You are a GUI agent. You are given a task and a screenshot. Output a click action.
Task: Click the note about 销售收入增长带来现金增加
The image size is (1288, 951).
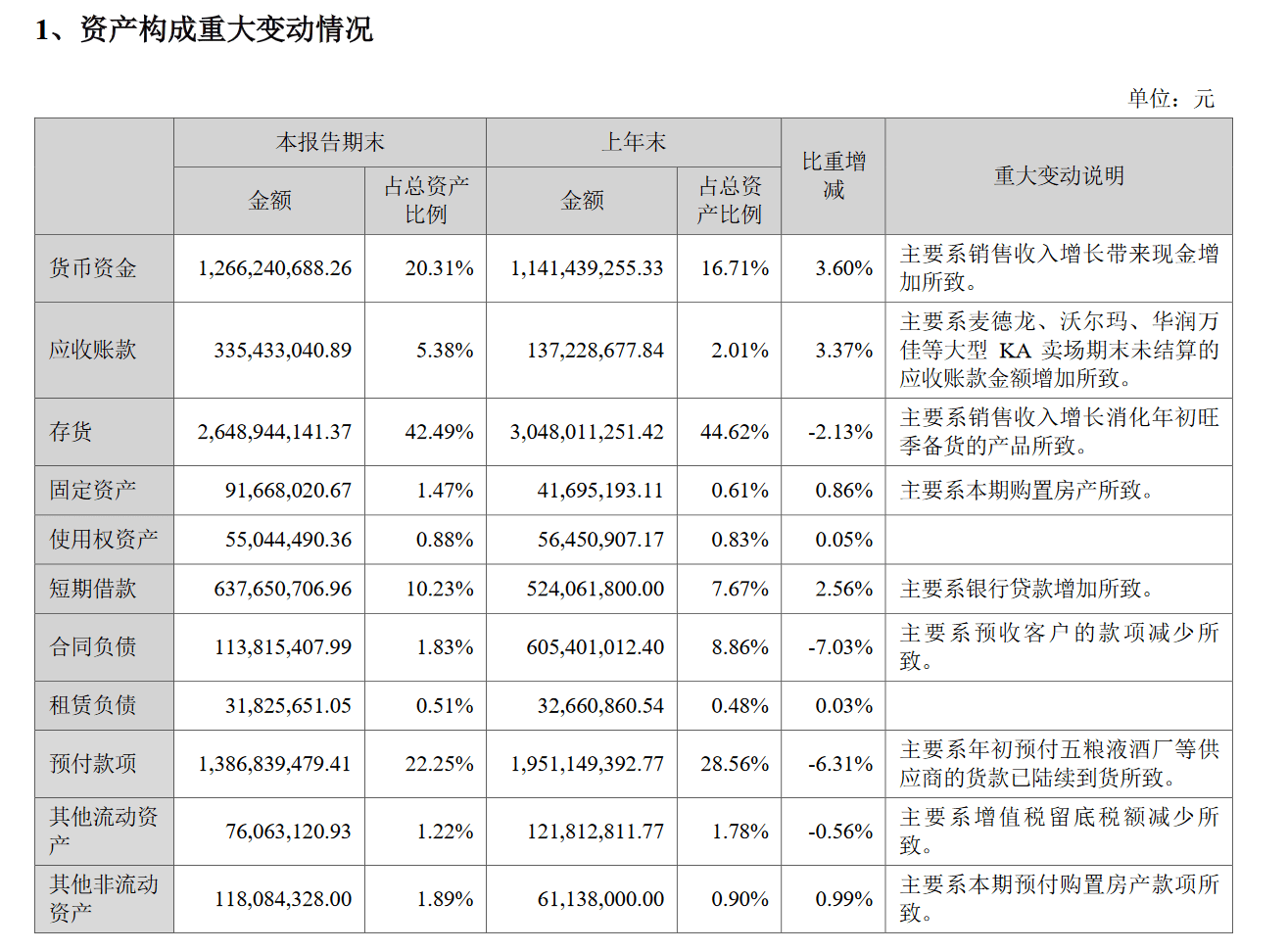[x=1060, y=268]
